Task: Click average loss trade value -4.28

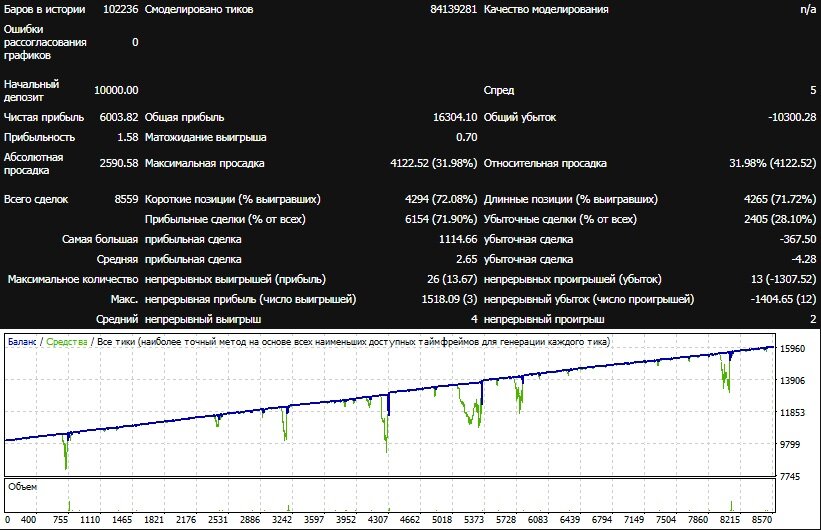Action: click(x=804, y=259)
